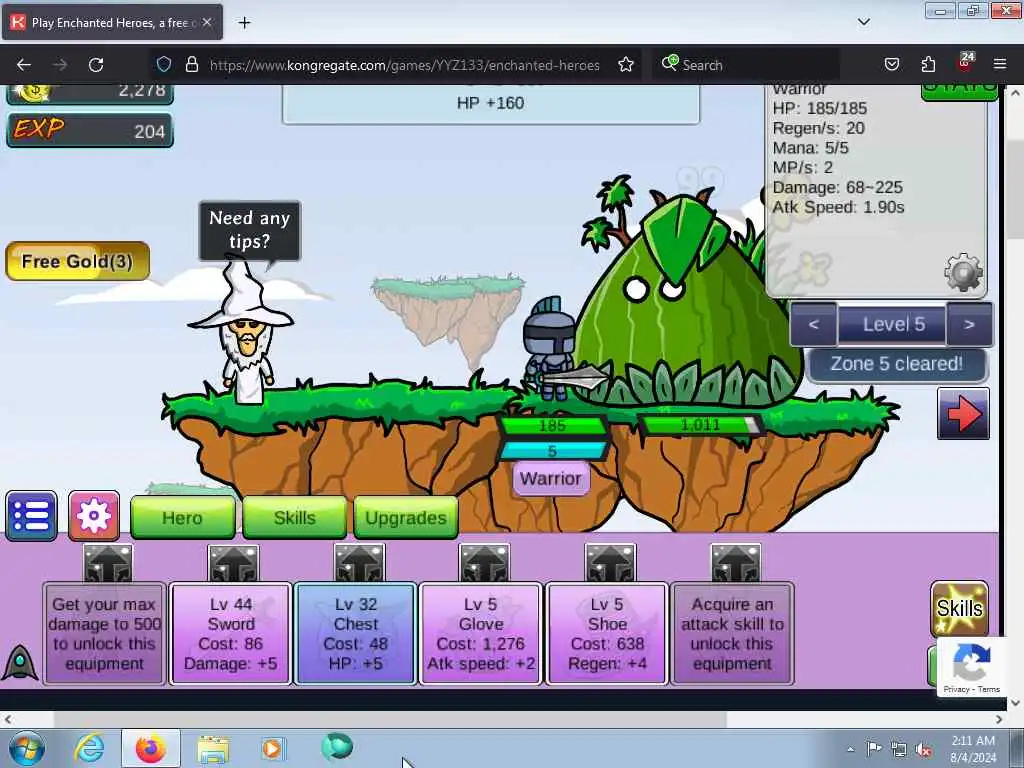The width and height of the screenshot is (1024, 768).
Task: Bookmark this page with the star icon
Action: (x=626, y=65)
